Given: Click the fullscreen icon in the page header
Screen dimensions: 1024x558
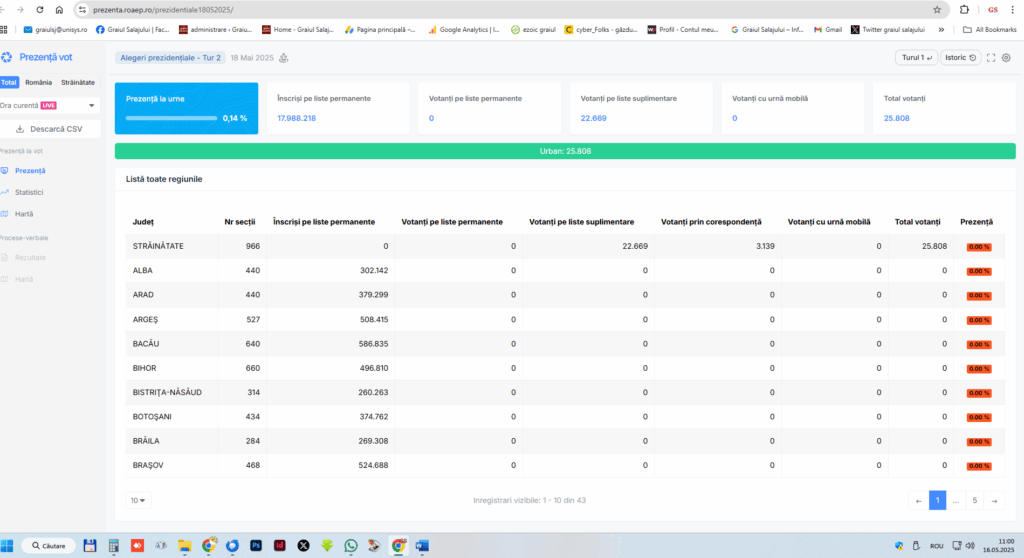Looking at the screenshot, I should click(991, 58).
